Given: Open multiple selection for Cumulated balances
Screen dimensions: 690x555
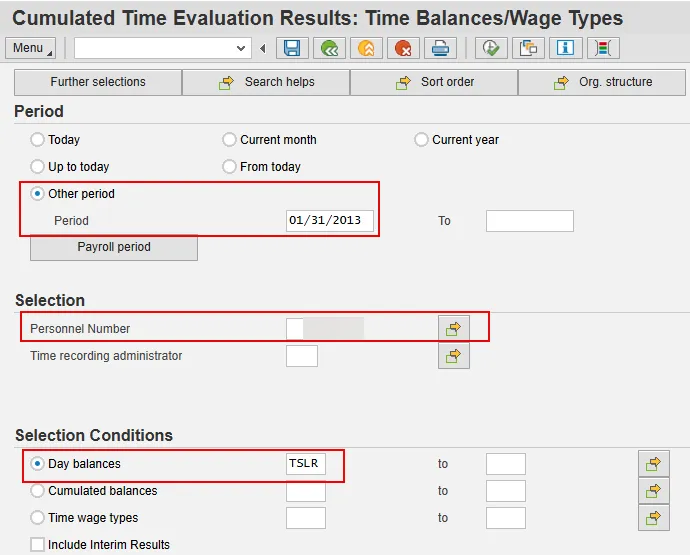Looking at the screenshot, I should tap(653, 491).
